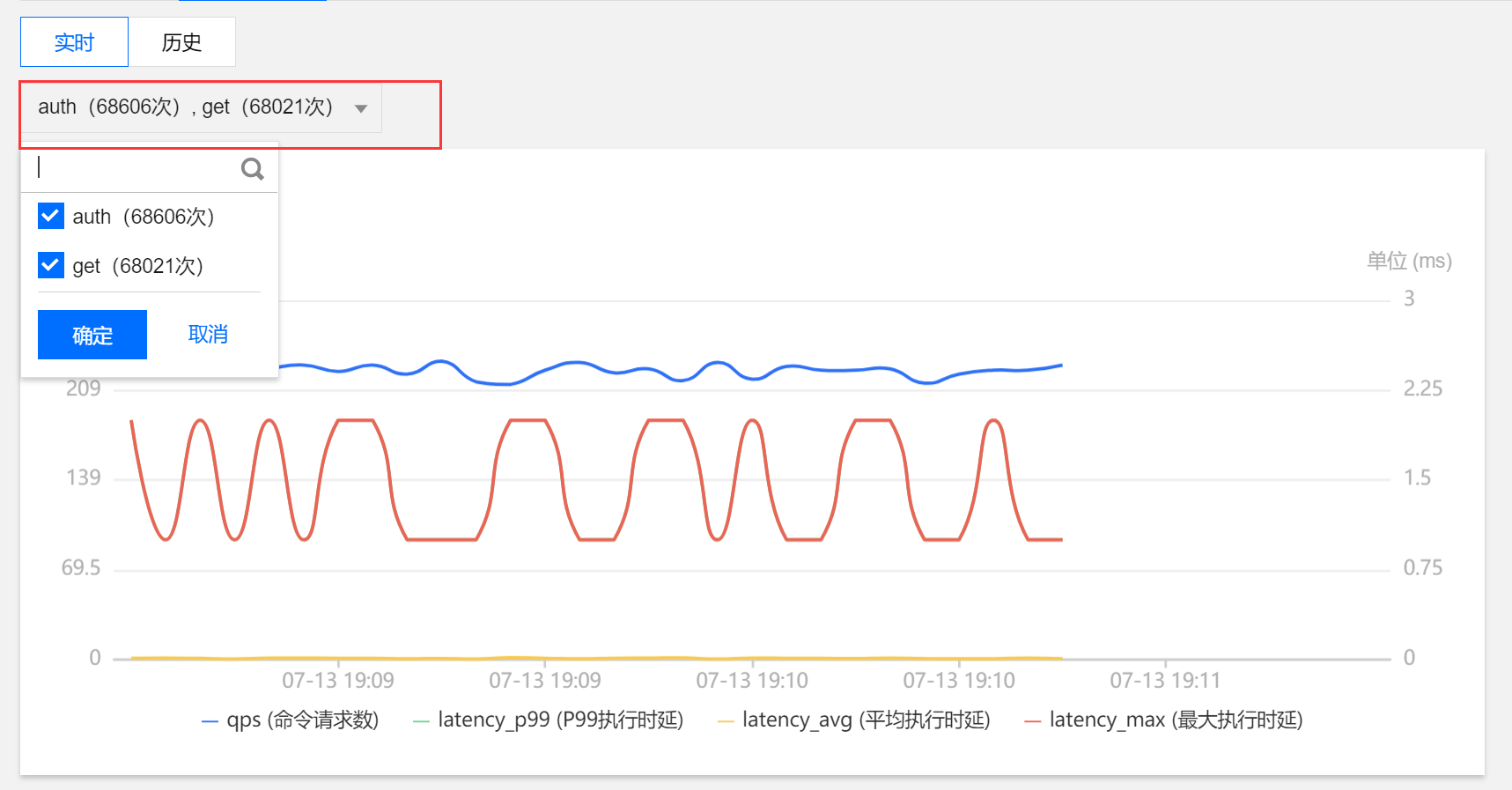Uncheck the auth (68606次) checkbox
Screen dimensions: 1512x790
tap(51, 216)
